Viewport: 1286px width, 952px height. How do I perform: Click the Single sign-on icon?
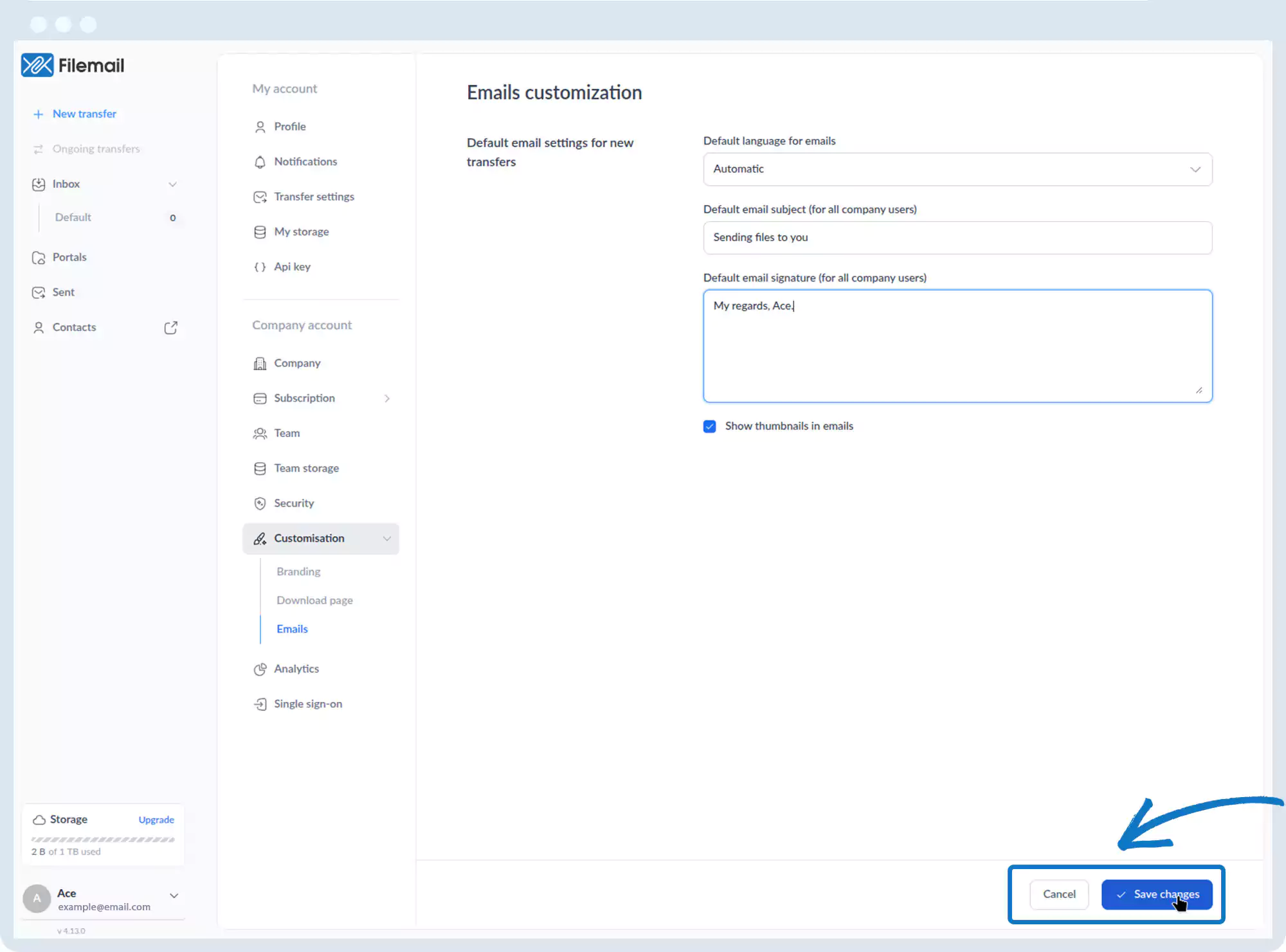[260, 705]
